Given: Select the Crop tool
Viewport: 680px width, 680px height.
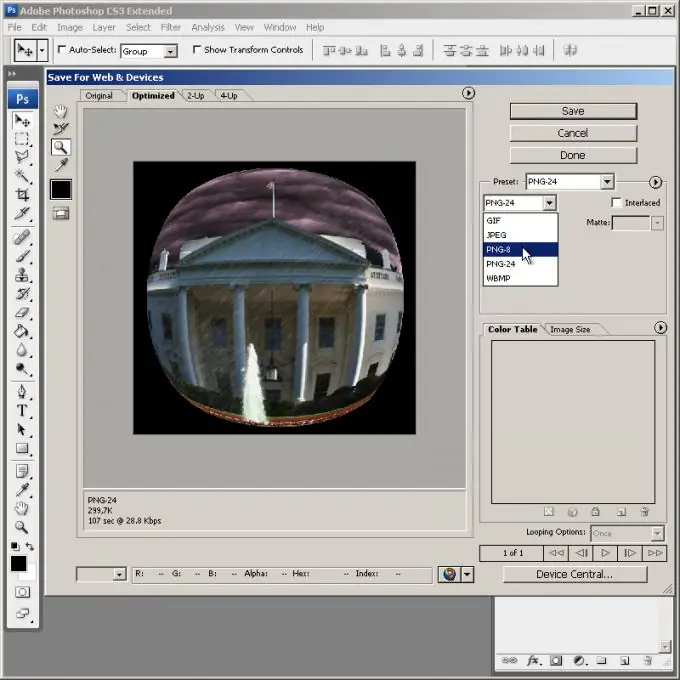Looking at the screenshot, I should 22,194.
